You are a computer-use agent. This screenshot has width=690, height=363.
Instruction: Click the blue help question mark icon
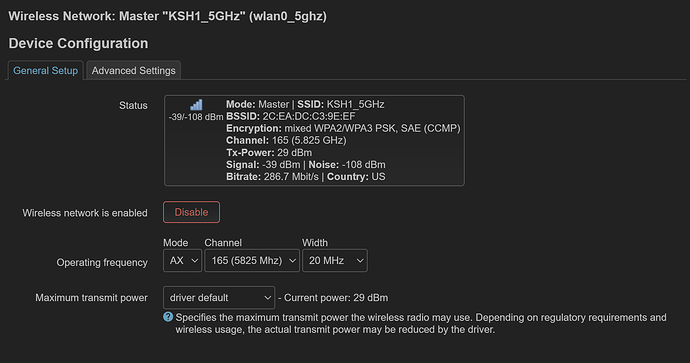pyautogui.click(x=168, y=317)
